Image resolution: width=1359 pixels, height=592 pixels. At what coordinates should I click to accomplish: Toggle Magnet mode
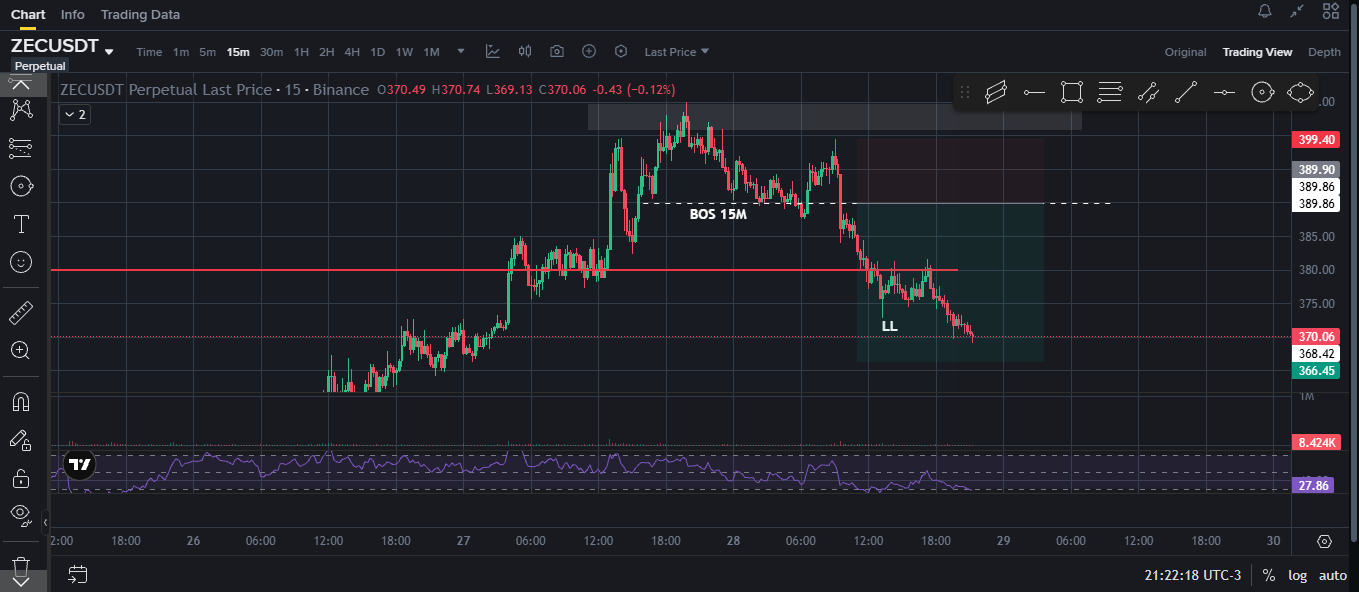[x=20, y=402]
